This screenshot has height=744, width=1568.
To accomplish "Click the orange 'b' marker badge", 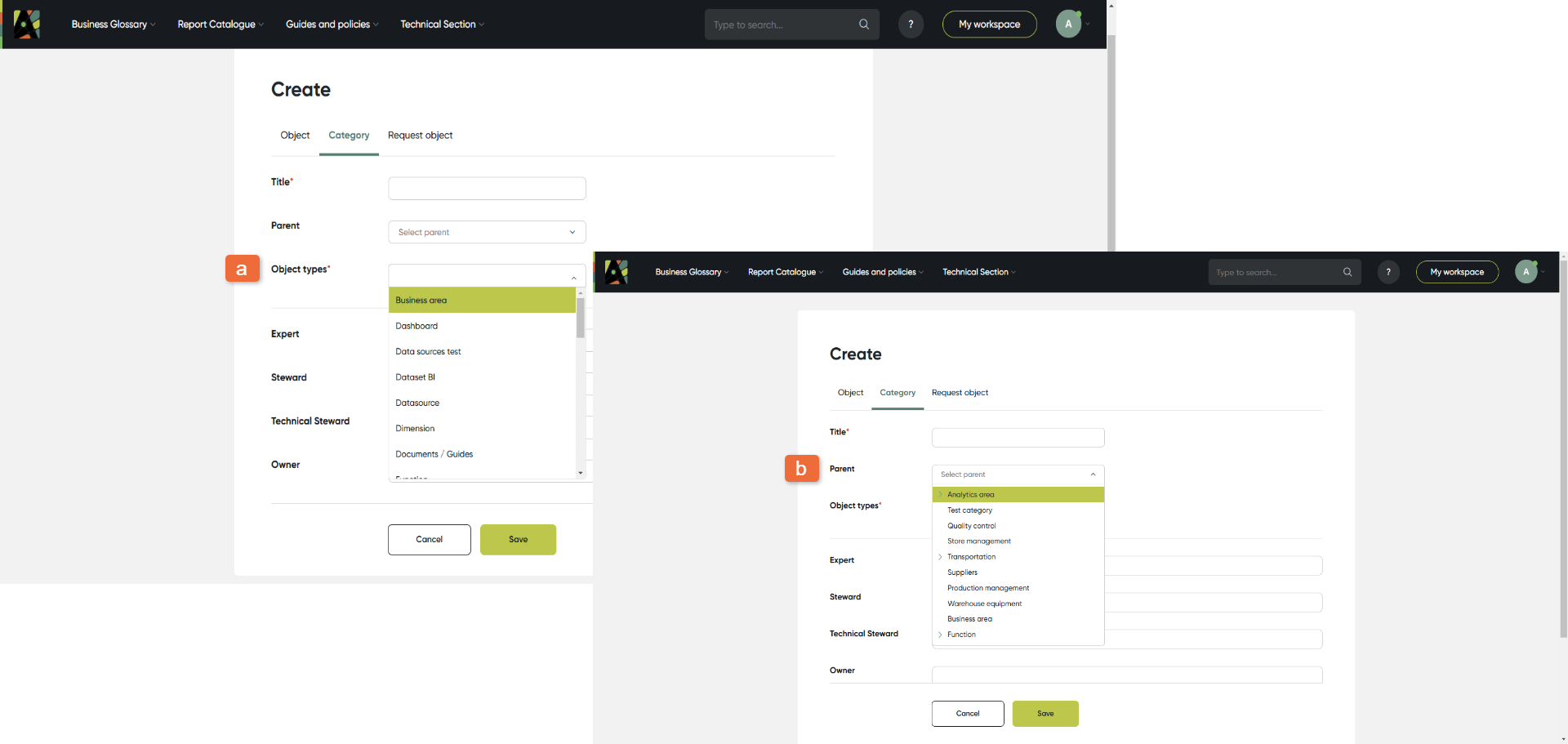I will 801,469.
